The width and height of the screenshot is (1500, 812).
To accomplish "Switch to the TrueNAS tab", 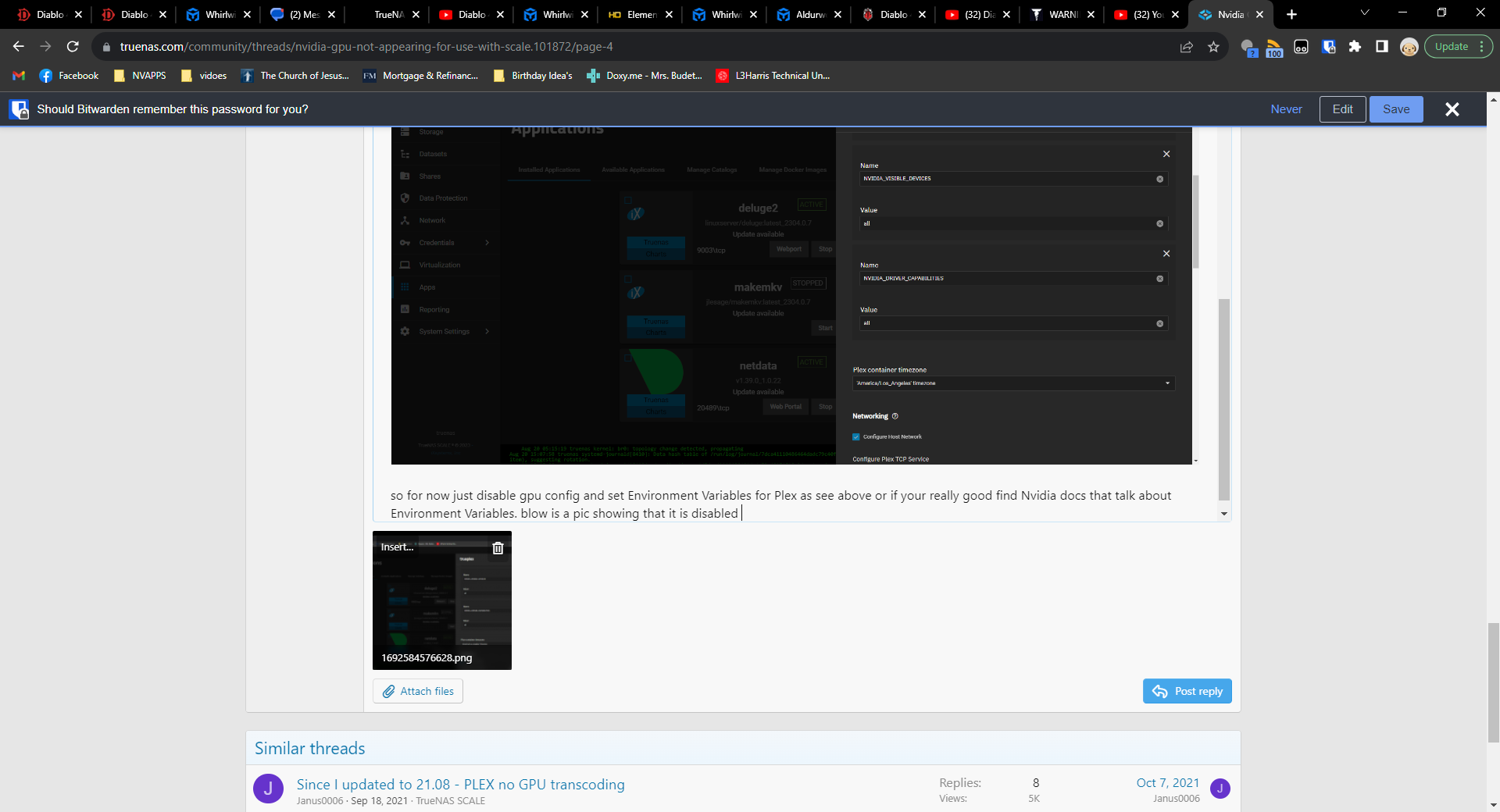I will point(387,14).
